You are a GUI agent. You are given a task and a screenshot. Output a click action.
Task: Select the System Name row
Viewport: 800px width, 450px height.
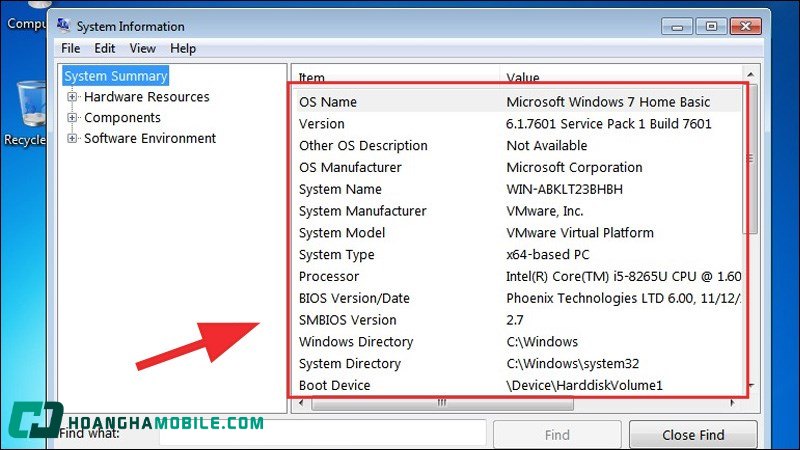point(517,189)
